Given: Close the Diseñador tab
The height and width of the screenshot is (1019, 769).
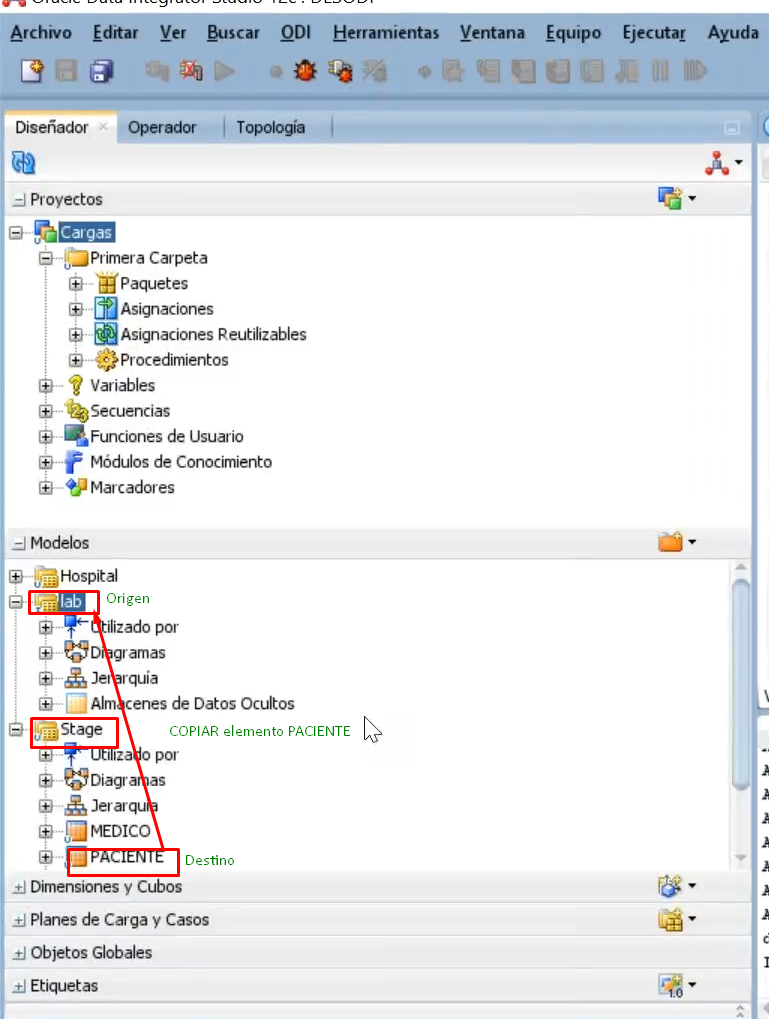Looking at the screenshot, I should (x=103, y=127).
